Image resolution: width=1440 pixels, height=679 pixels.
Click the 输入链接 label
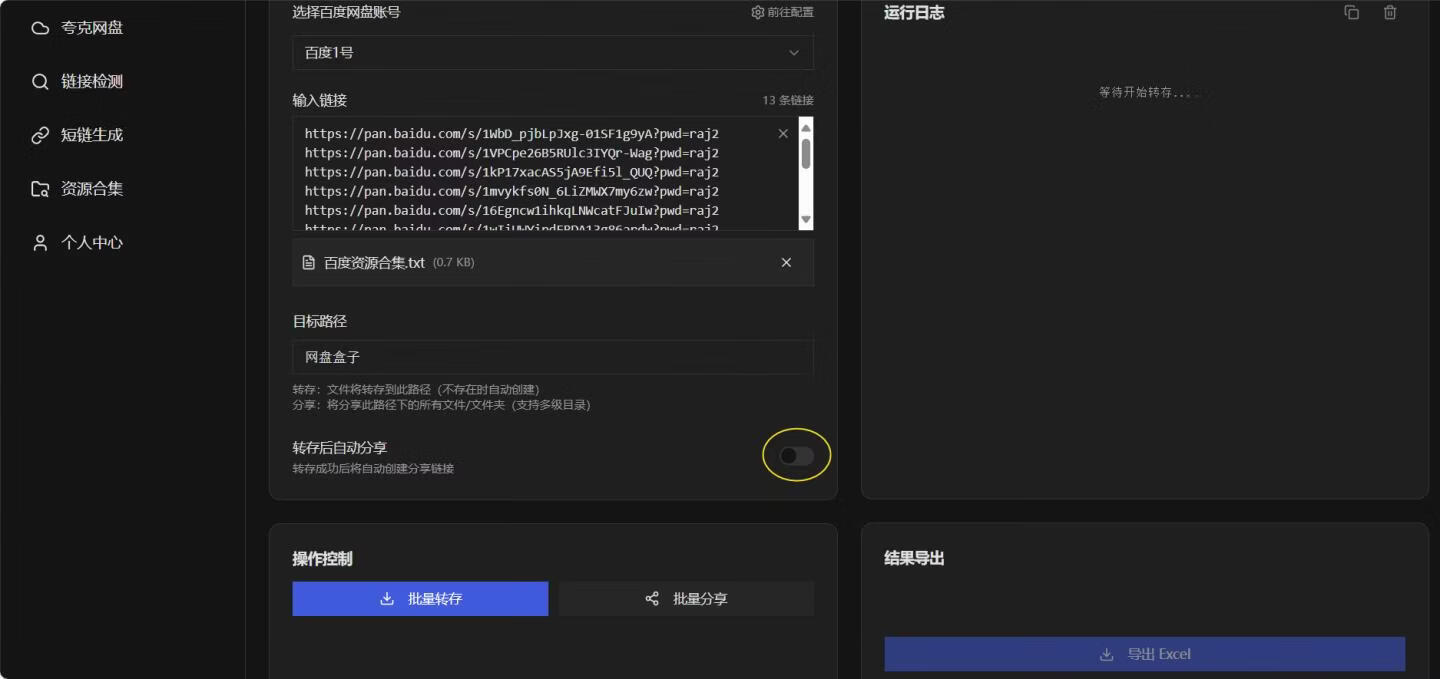click(320, 101)
